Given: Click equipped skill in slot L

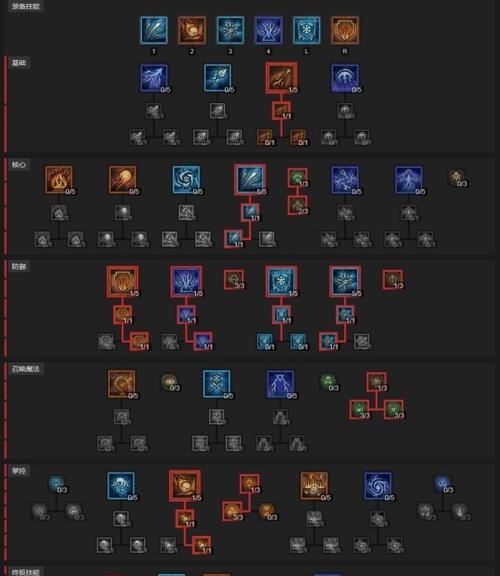Looking at the screenshot, I should [x=306, y=30].
